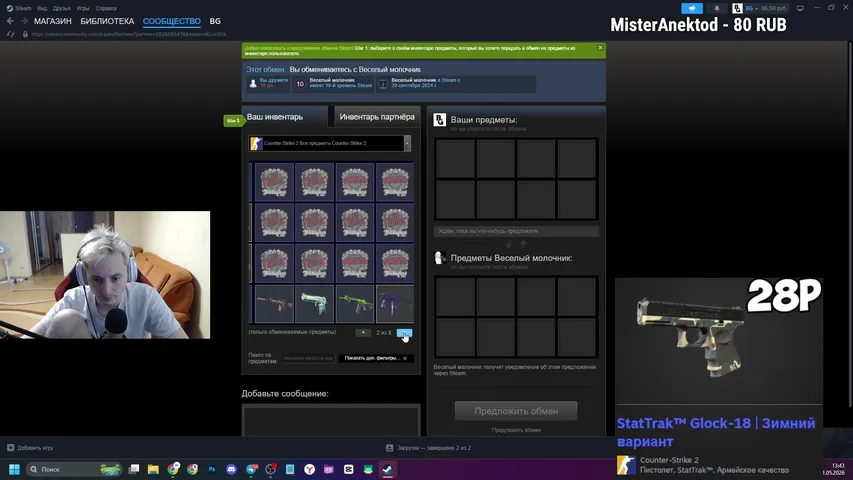Click the StatTrak Glock-18 Зимний вариант title

click(x=716, y=432)
